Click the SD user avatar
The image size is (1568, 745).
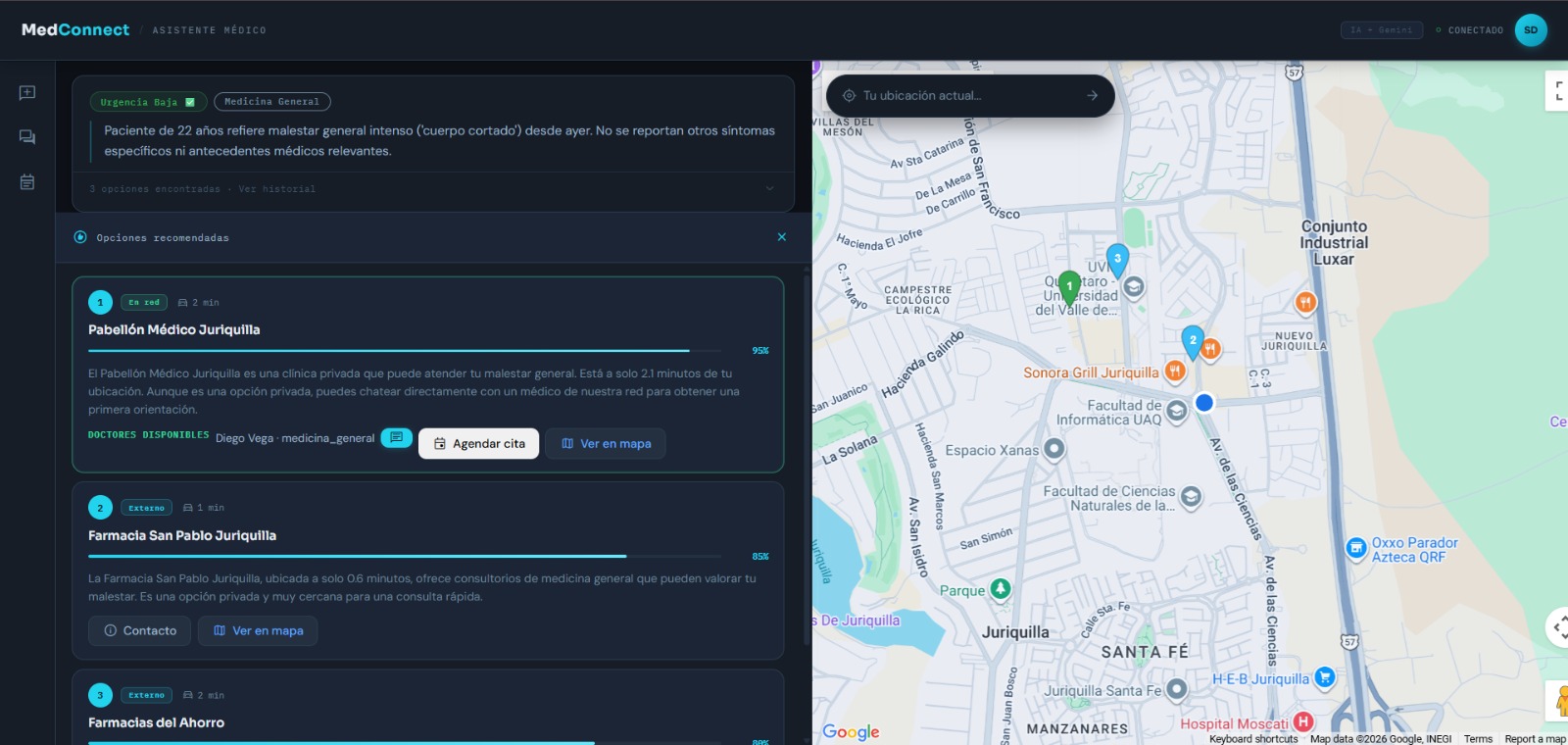(1531, 30)
